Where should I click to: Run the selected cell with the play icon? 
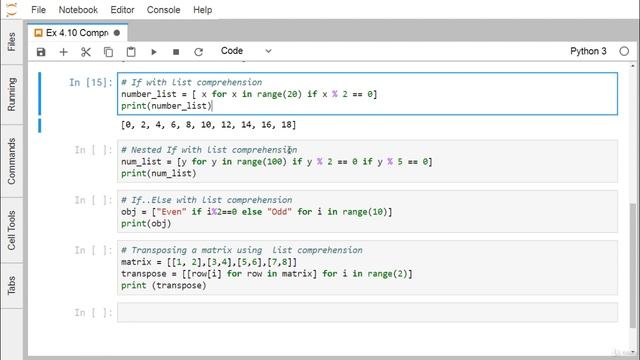pyautogui.click(x=153, y=52)
